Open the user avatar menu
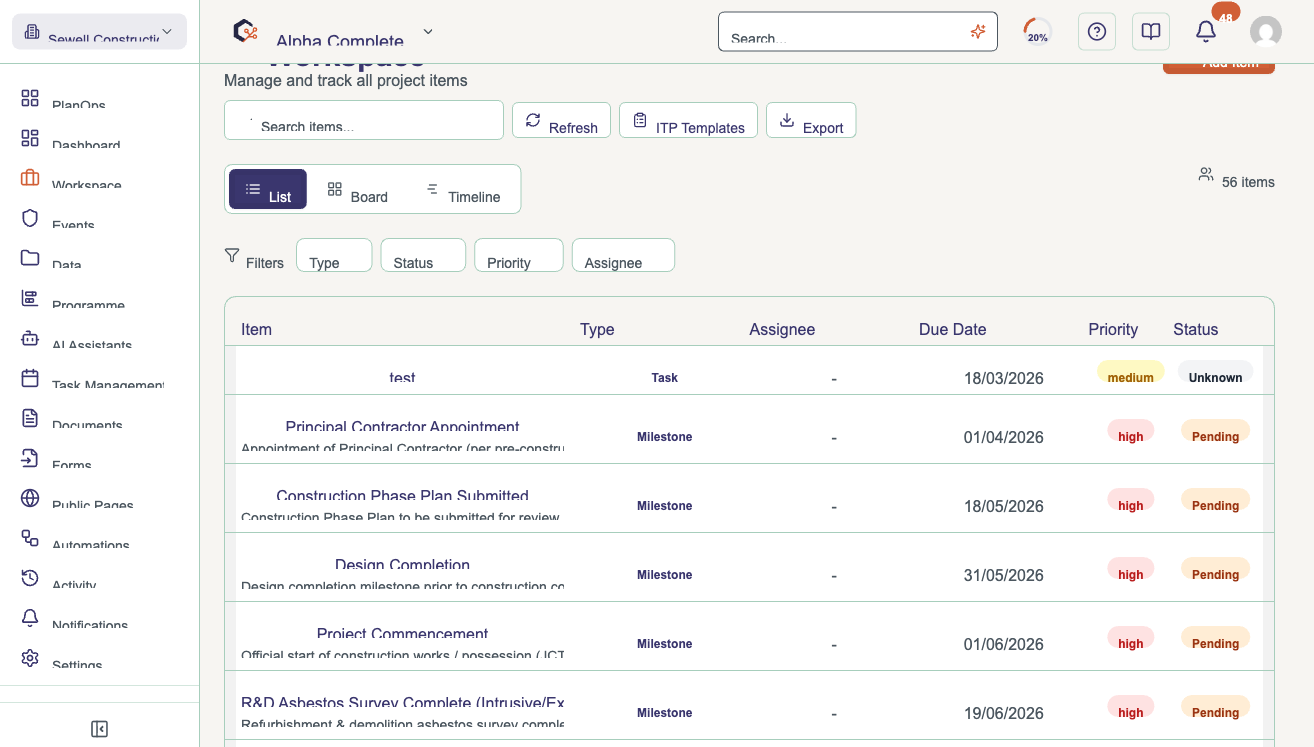 pyautogui.click(x=1266, y=32)
